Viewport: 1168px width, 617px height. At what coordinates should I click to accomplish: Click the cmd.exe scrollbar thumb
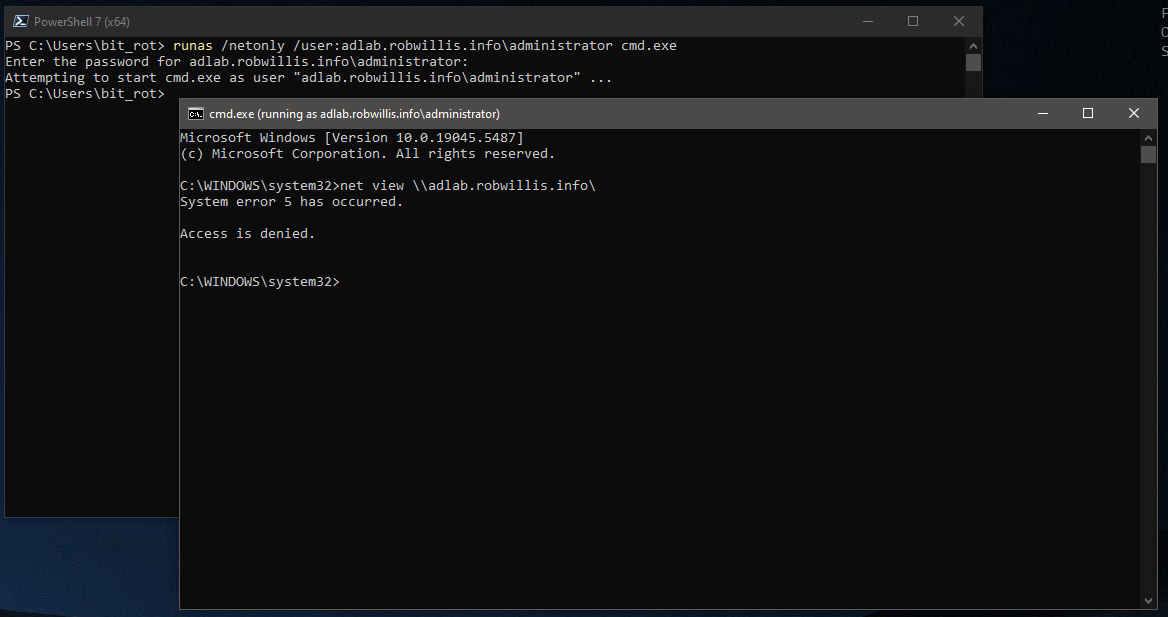pyautogui.click(x=1148, y=154)
